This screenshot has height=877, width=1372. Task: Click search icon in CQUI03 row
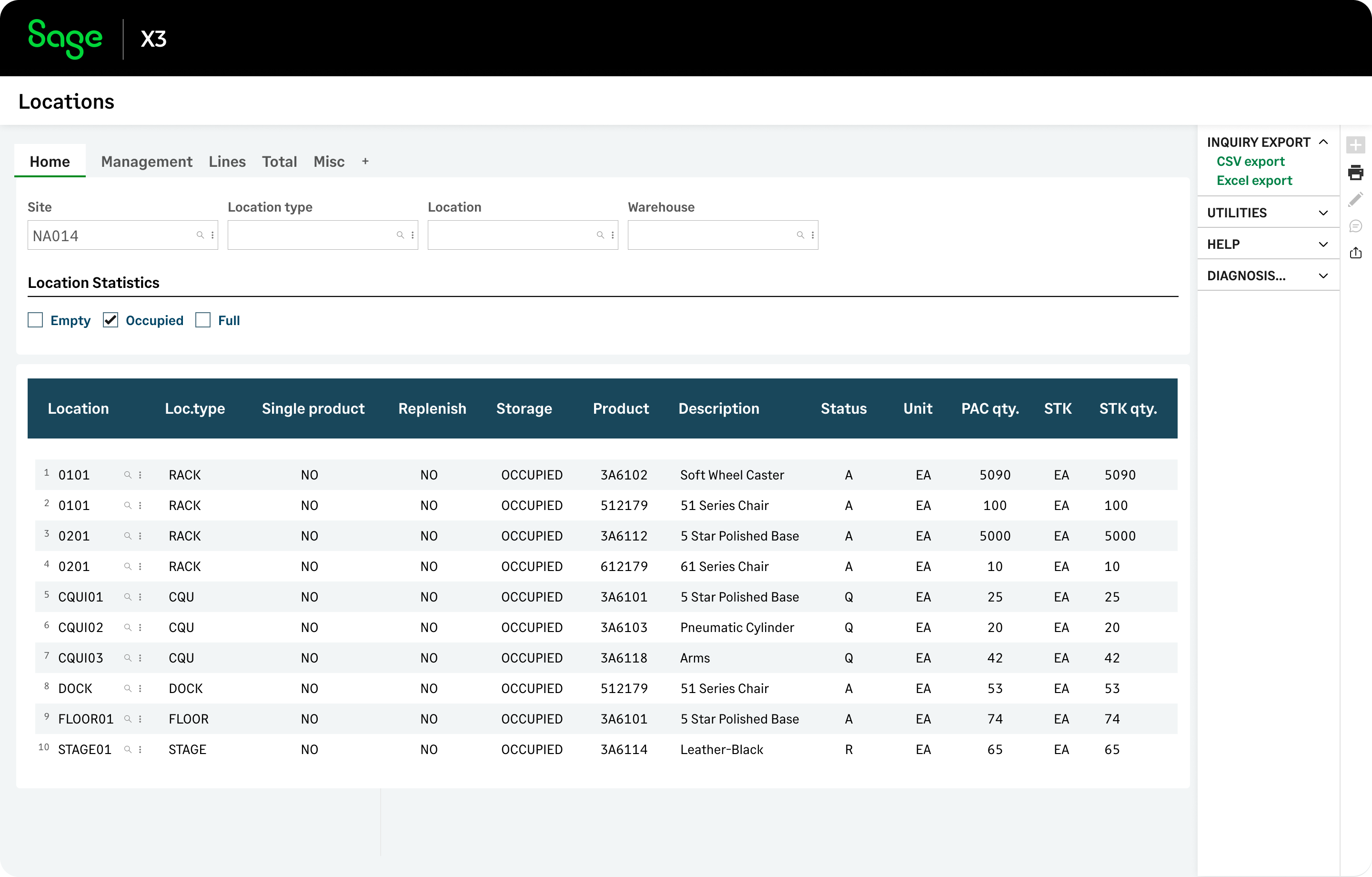coord(128,657)
